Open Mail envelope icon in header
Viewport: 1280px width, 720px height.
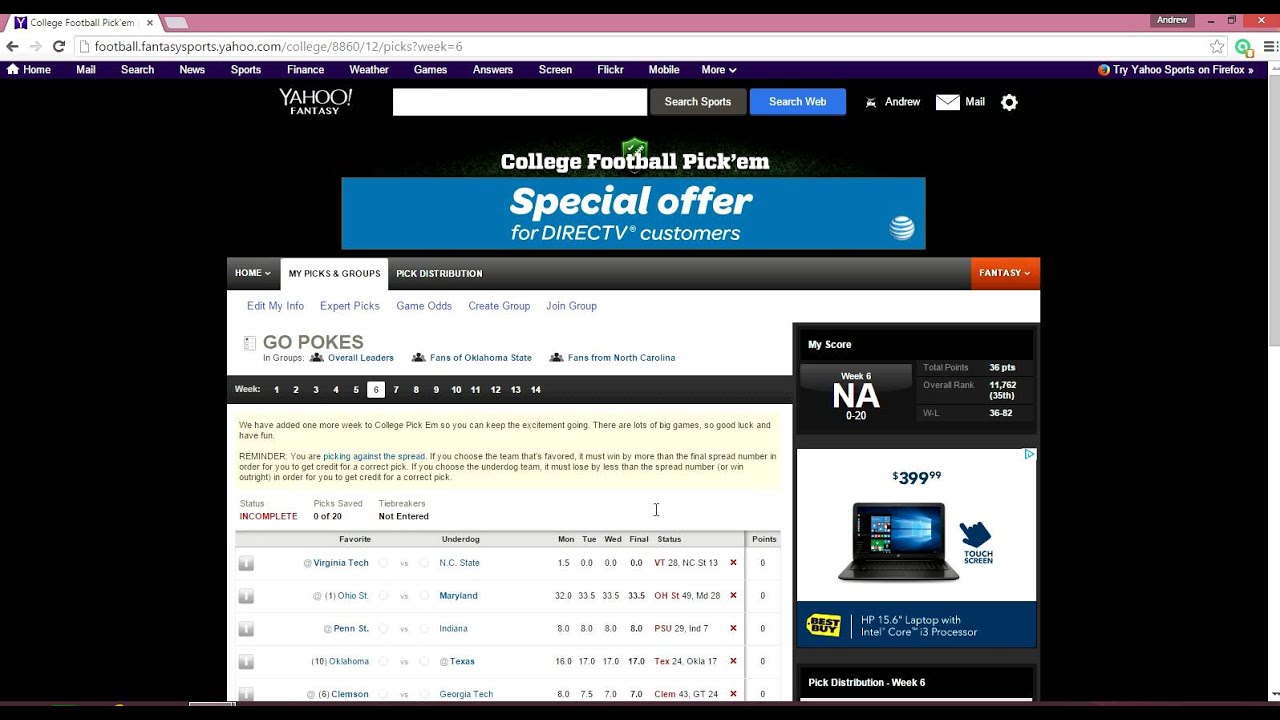tap(947, 102)
